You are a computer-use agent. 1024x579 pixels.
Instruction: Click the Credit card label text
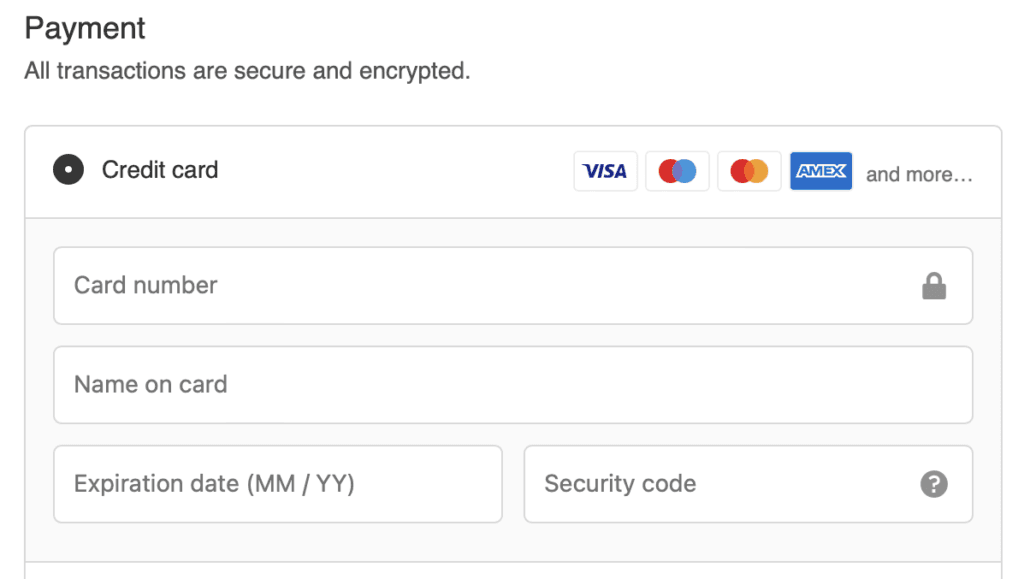[x=159, y=169]
